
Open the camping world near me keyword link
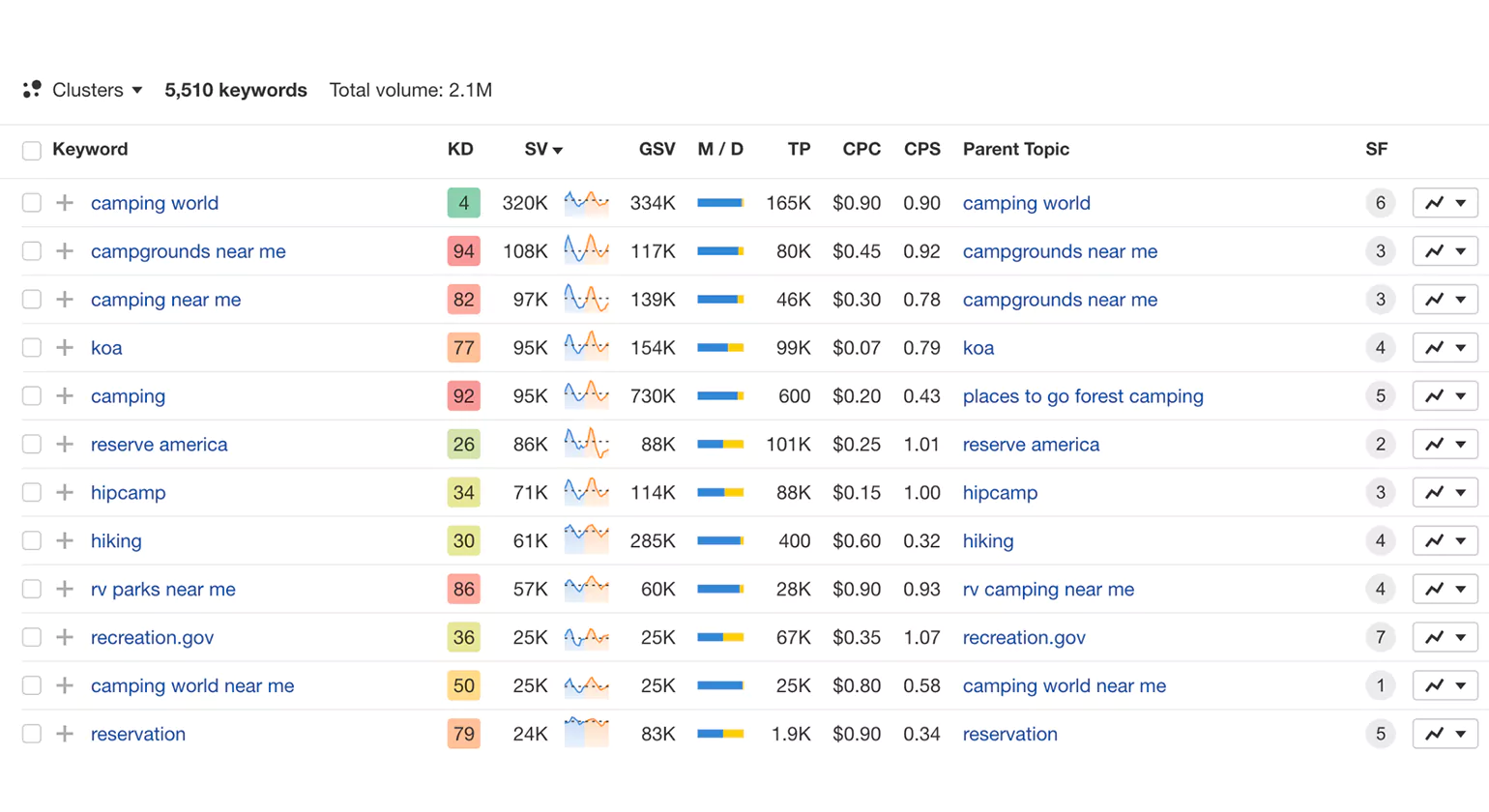tap(192, 686)
